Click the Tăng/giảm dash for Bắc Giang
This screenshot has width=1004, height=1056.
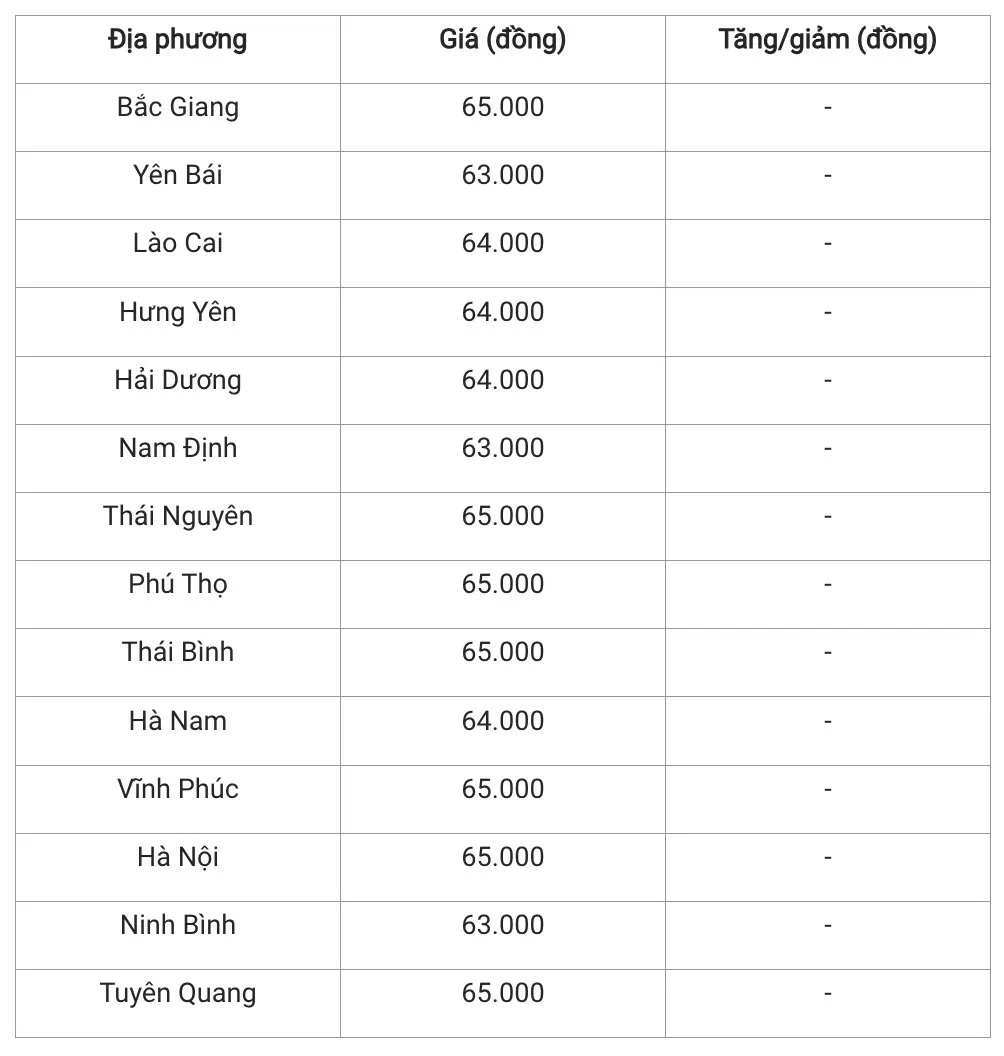tap(827, 107)
